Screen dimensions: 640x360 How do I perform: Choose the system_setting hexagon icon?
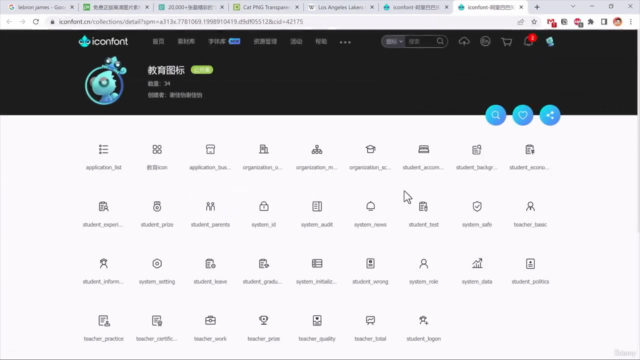(157, 264)
